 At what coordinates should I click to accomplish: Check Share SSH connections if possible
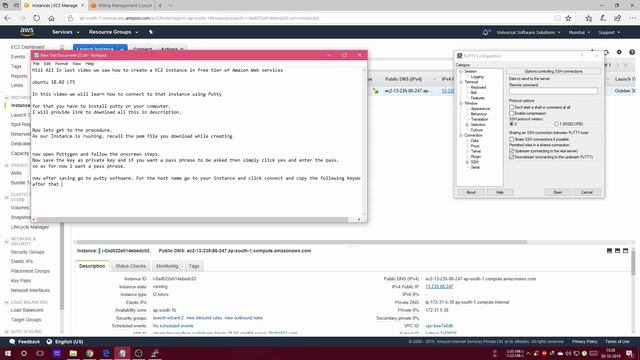[x=511, y=139]
